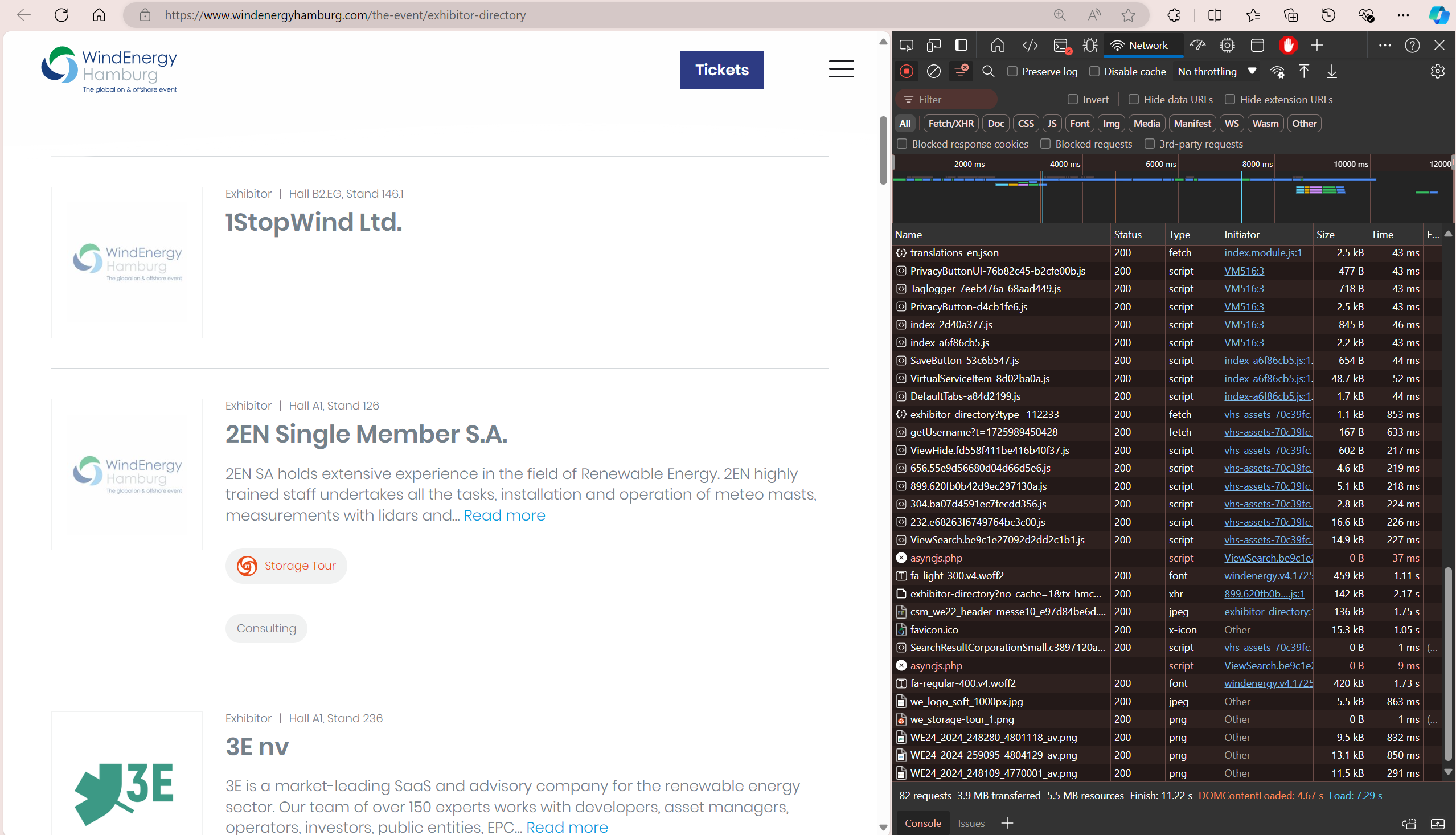Open the Copilot sidebar icon
The width and height of the screenshot is (1456, 835).
pos(1438,15)
